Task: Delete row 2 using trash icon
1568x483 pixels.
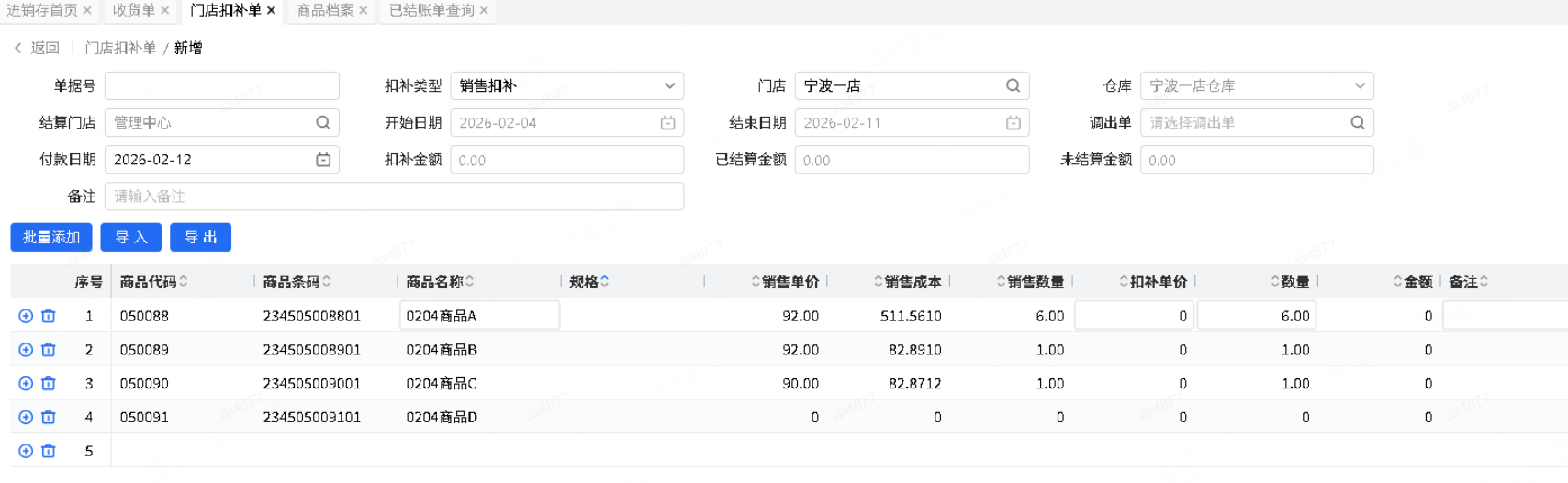Action: click(x=49, y=350)
